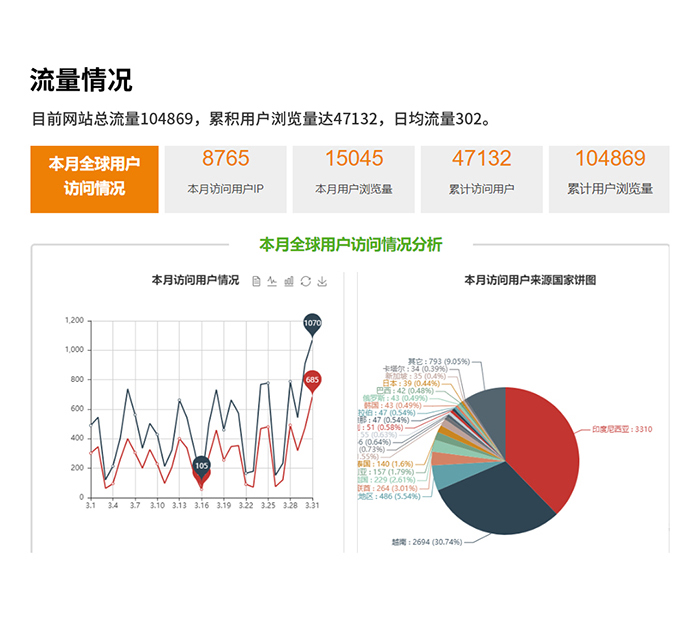Click the 卡塔尔 : 34 (0.39%) label
Viewport: 700px width, 619px height.
(x=415, y=369)
